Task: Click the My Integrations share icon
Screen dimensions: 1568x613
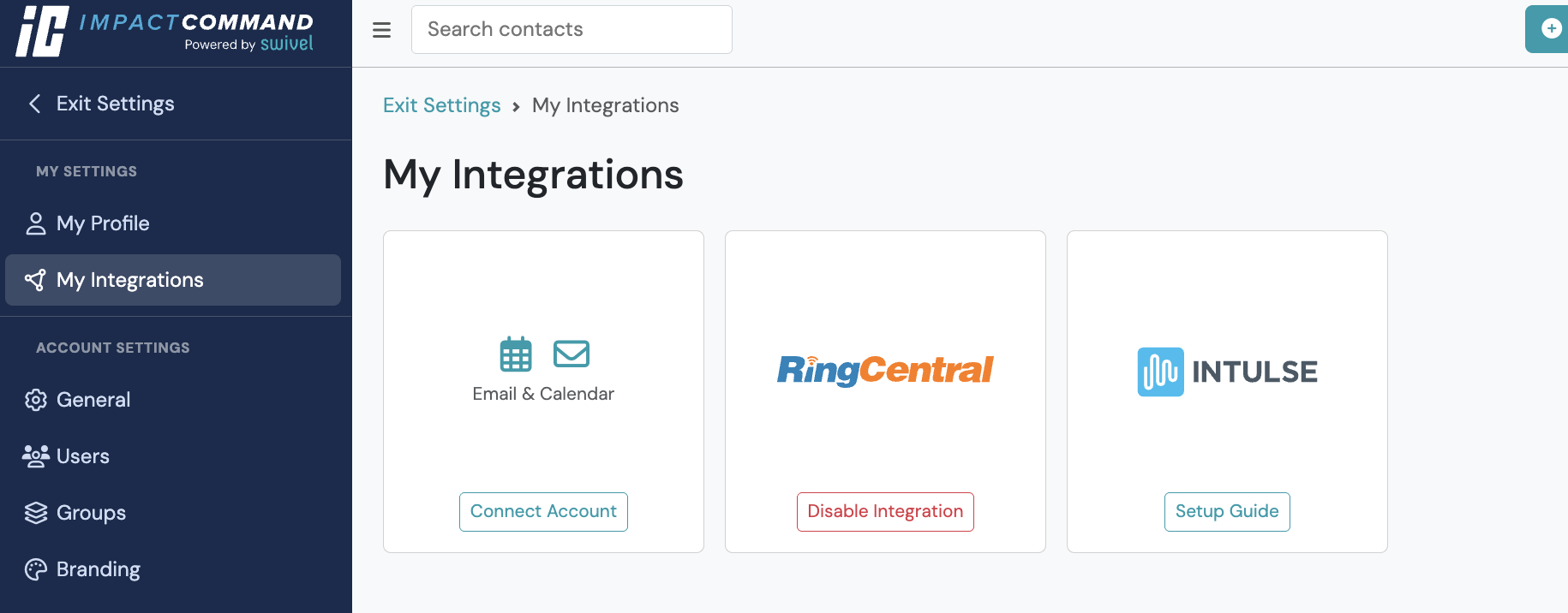Action: point(35,280)
